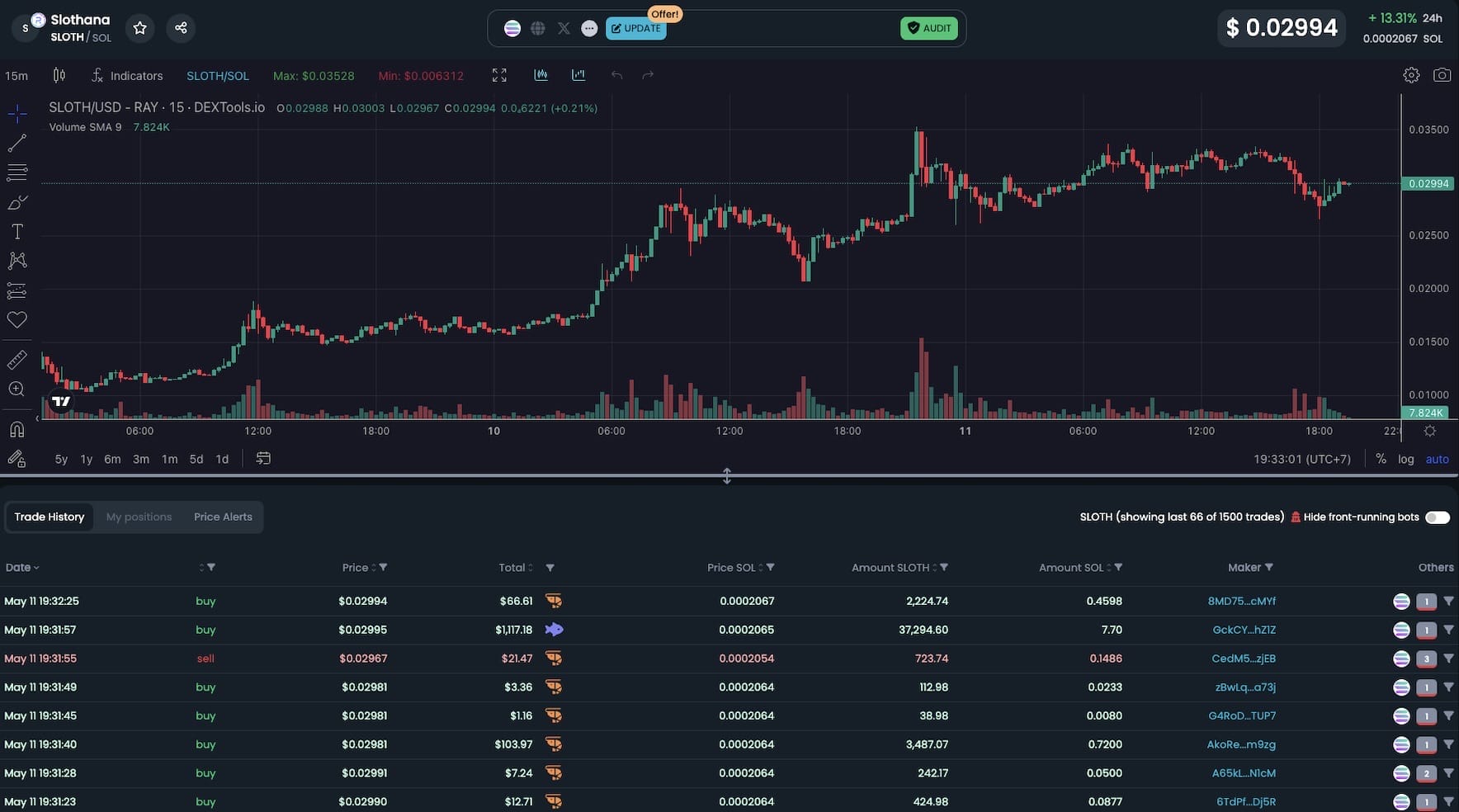Select the trend line drawing tool
1459x812 pixels.
tap(17, 144)
